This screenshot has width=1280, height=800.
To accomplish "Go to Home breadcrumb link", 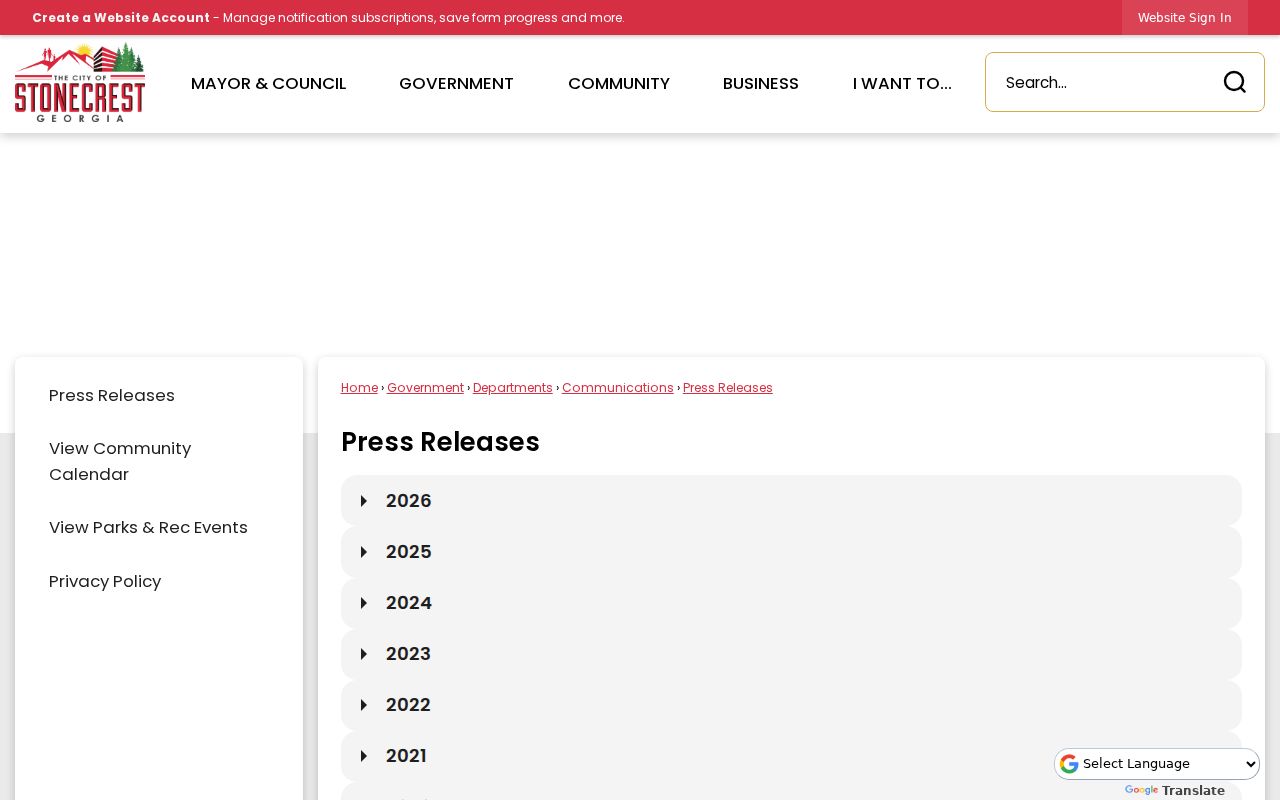I will point(359,388).
